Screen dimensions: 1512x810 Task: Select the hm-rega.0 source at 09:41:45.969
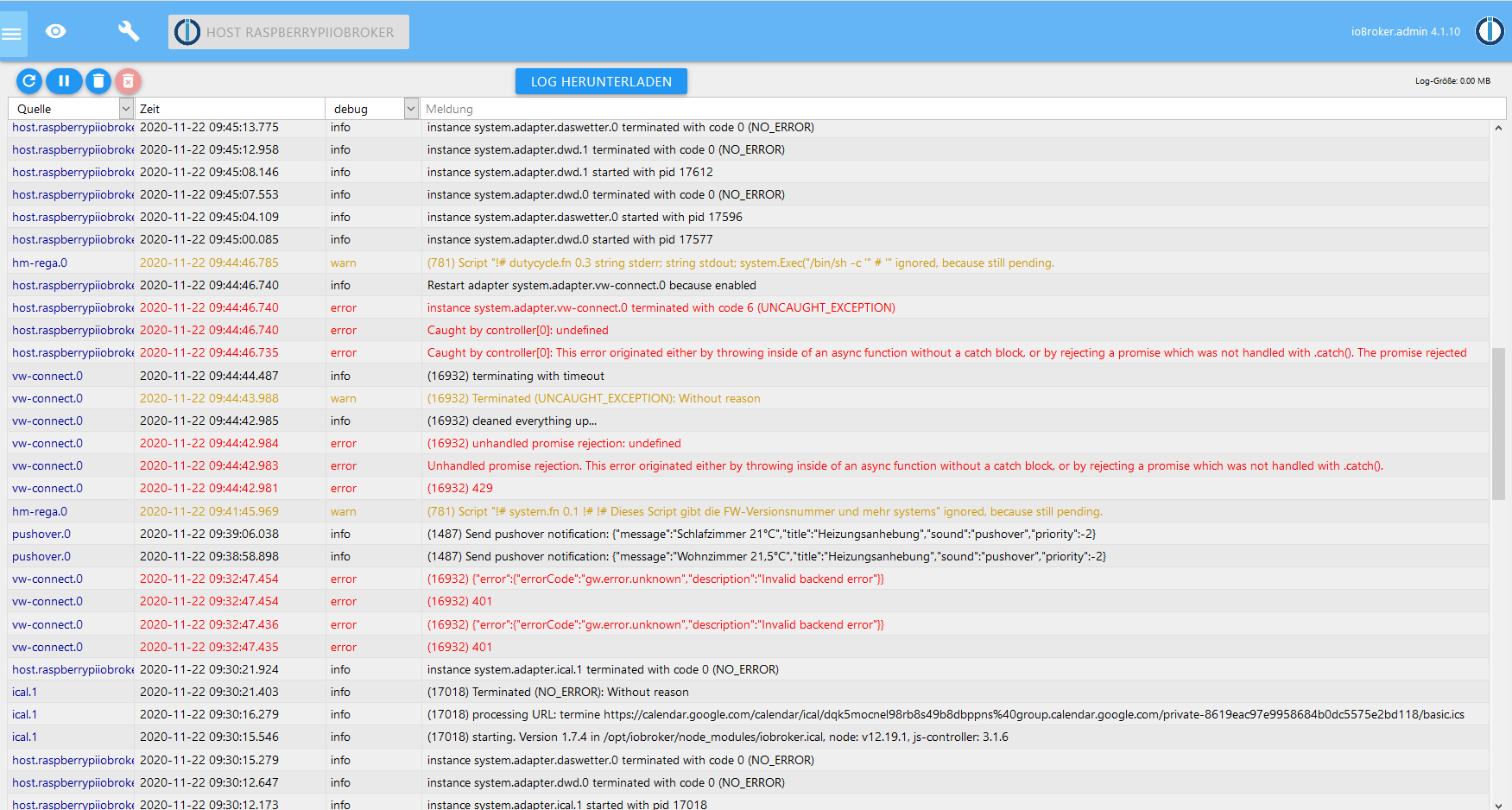click(40, 511)
